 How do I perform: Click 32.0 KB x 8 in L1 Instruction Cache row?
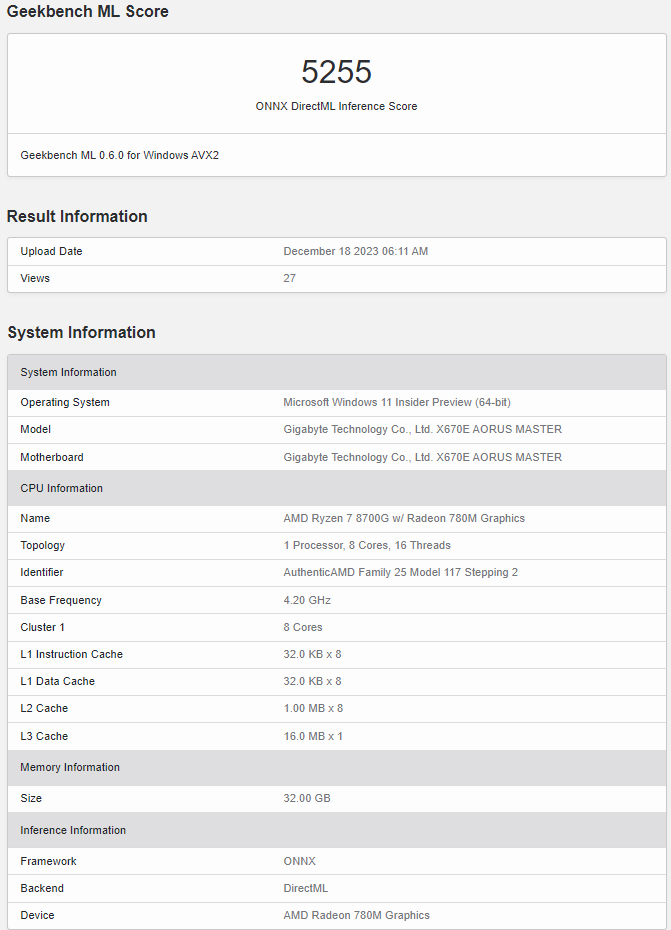(313, 654)
